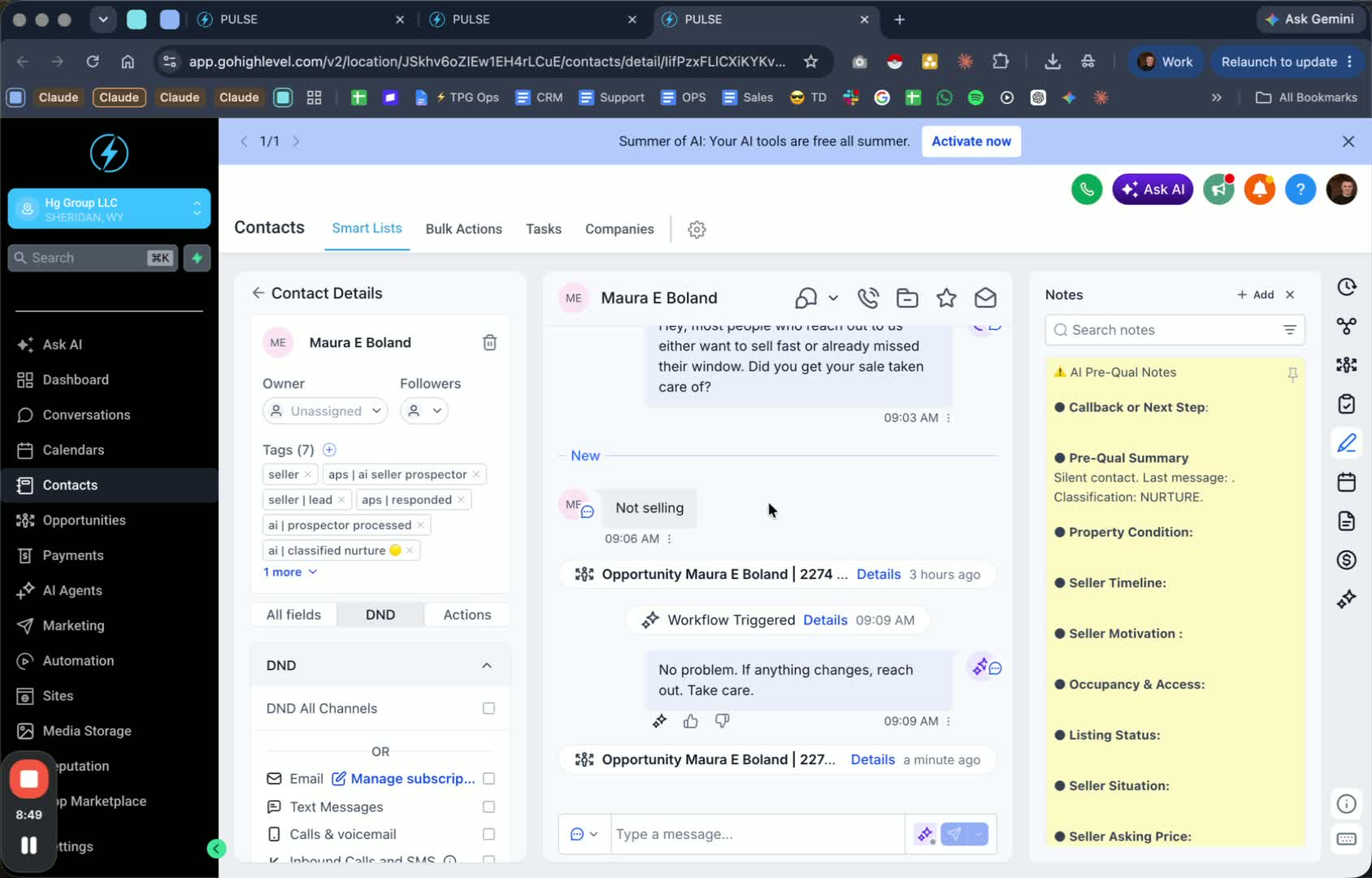The image size is (1372, 878).
Task: Collapse the DND section chevron
Action: 487,665
